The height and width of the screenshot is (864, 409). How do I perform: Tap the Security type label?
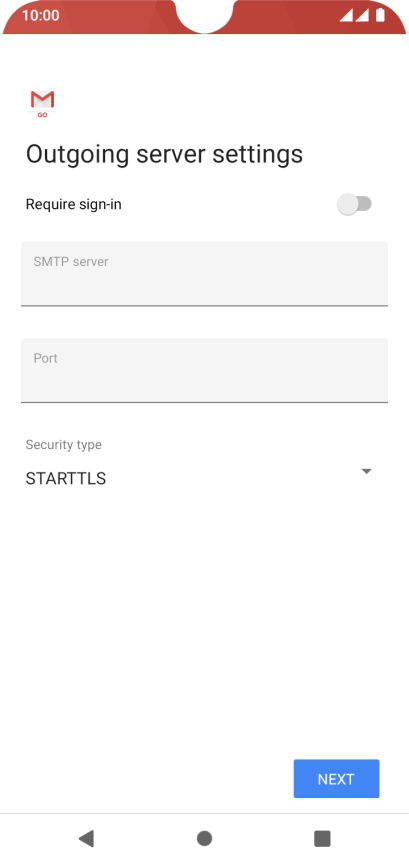(x=63, y=445)
